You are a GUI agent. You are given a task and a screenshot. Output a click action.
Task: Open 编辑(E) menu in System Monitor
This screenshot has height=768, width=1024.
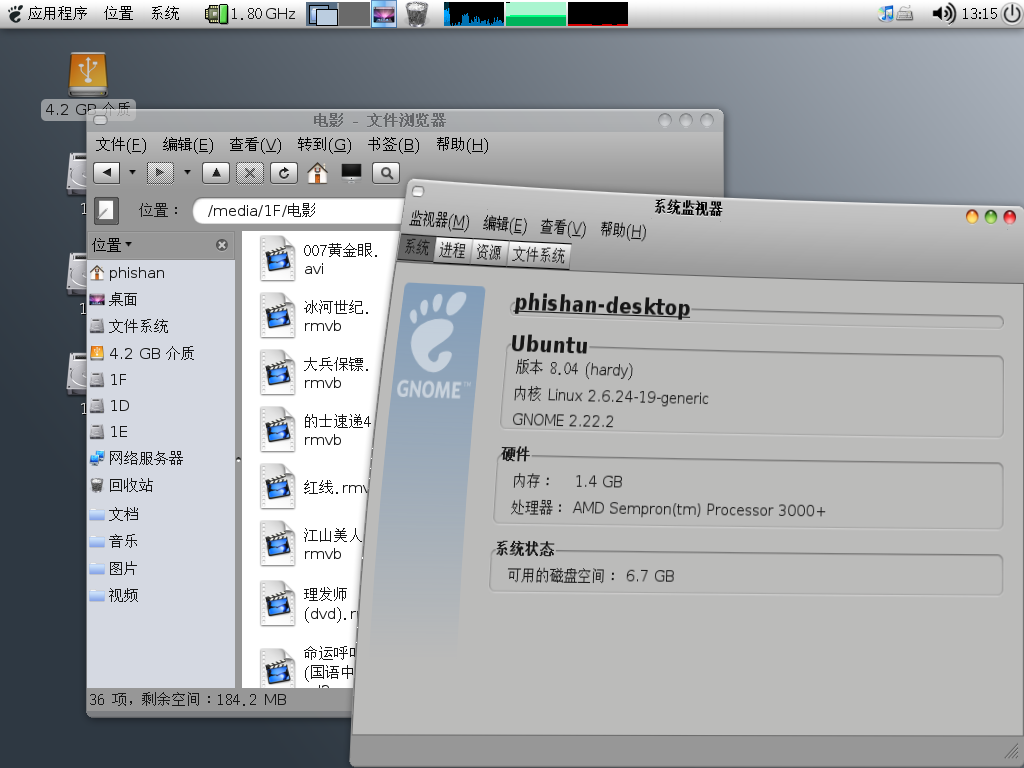click(x=505, y=224)
